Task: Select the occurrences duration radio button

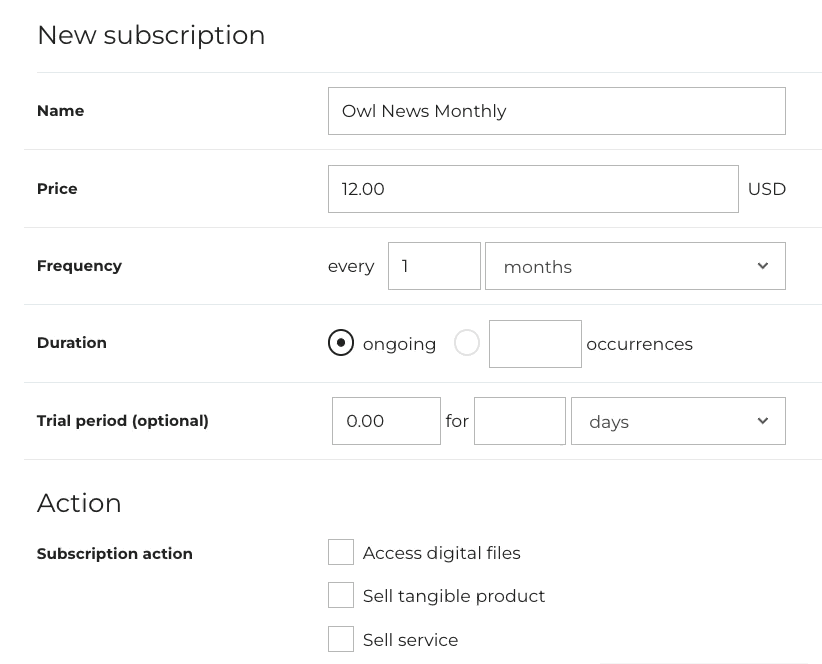Action: coord(466,343)
